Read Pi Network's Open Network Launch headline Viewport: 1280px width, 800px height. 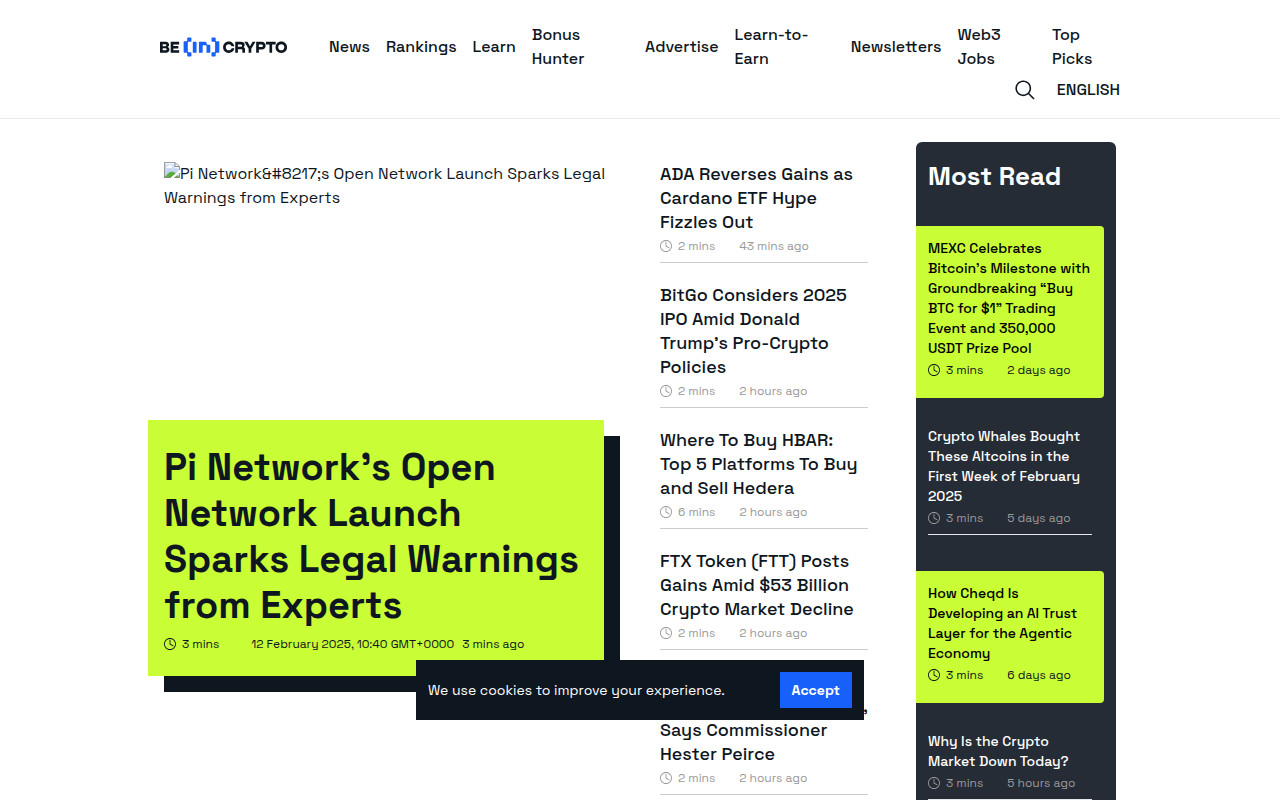click(x=371, y=536)
